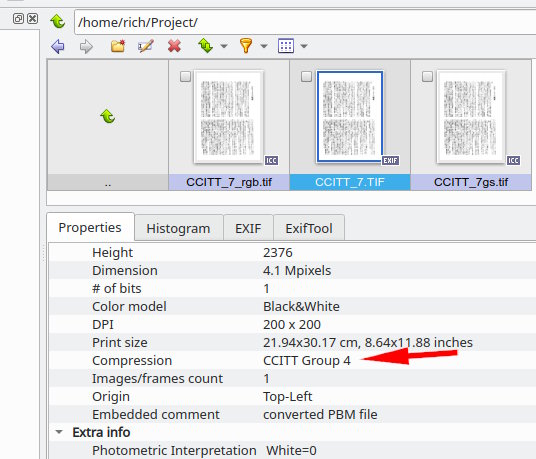The image size is (536, 459).
Task: Click the file name CCITT_7_rgb.tif
Action: coord(229,182)
